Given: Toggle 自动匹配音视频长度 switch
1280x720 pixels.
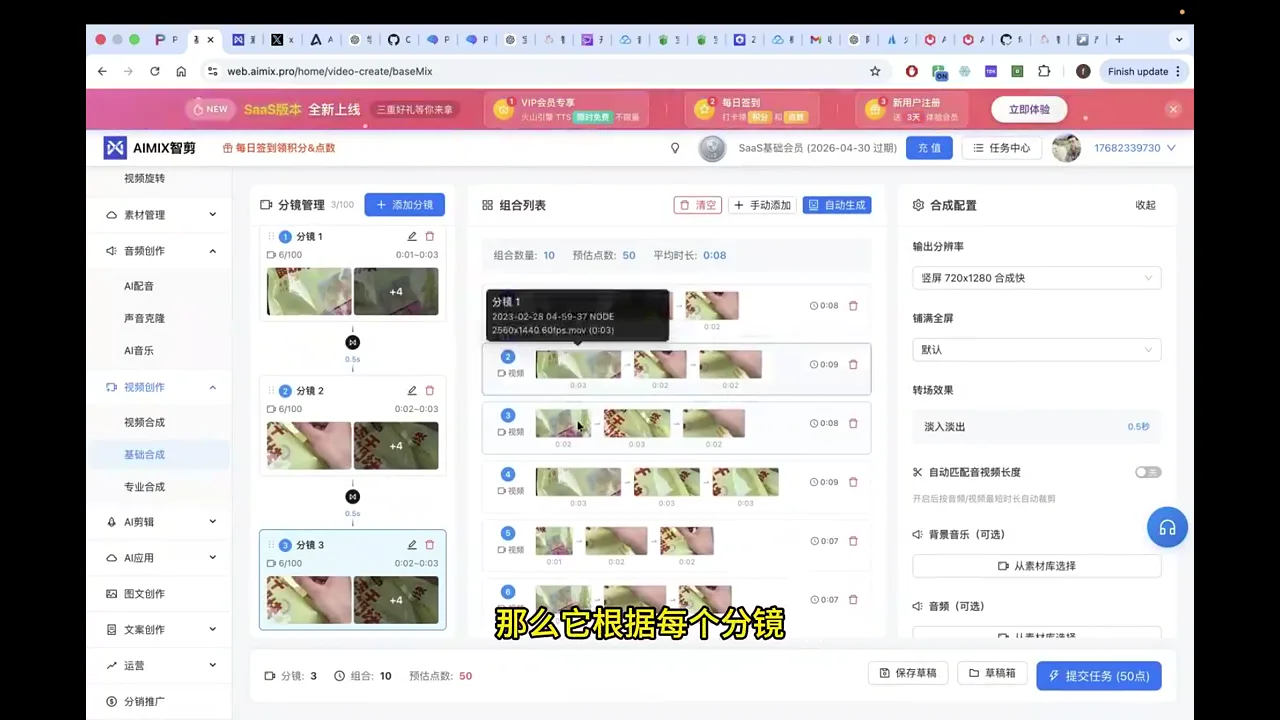Looking at the screenshot, I should click(x=1148, y=472).
